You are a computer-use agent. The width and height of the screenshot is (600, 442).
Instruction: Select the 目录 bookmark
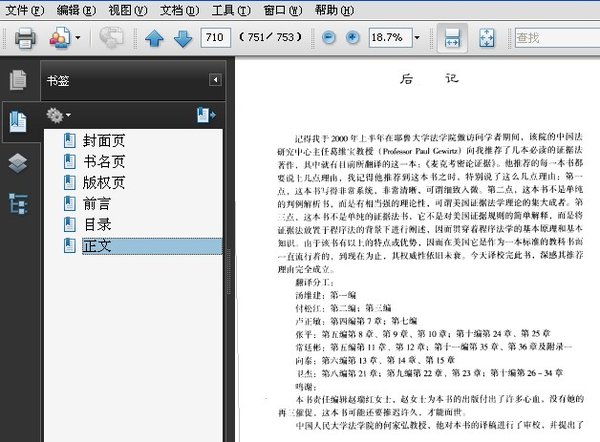pyautogui.click(x=97, y=225)
